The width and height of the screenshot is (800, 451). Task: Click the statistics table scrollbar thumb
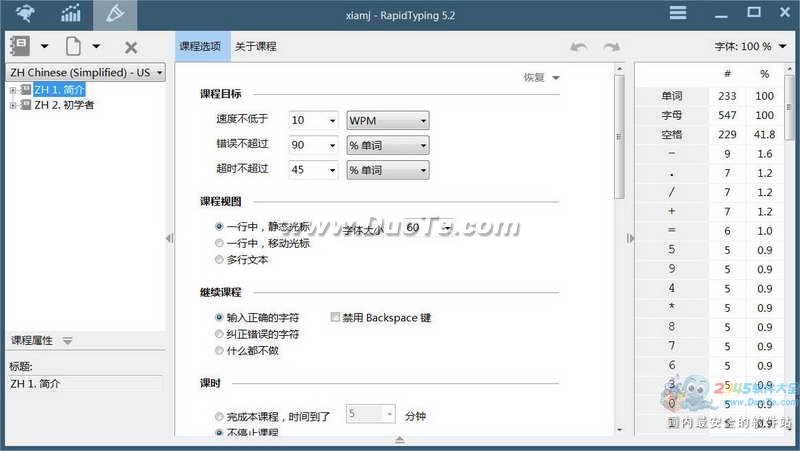[789, 107]
